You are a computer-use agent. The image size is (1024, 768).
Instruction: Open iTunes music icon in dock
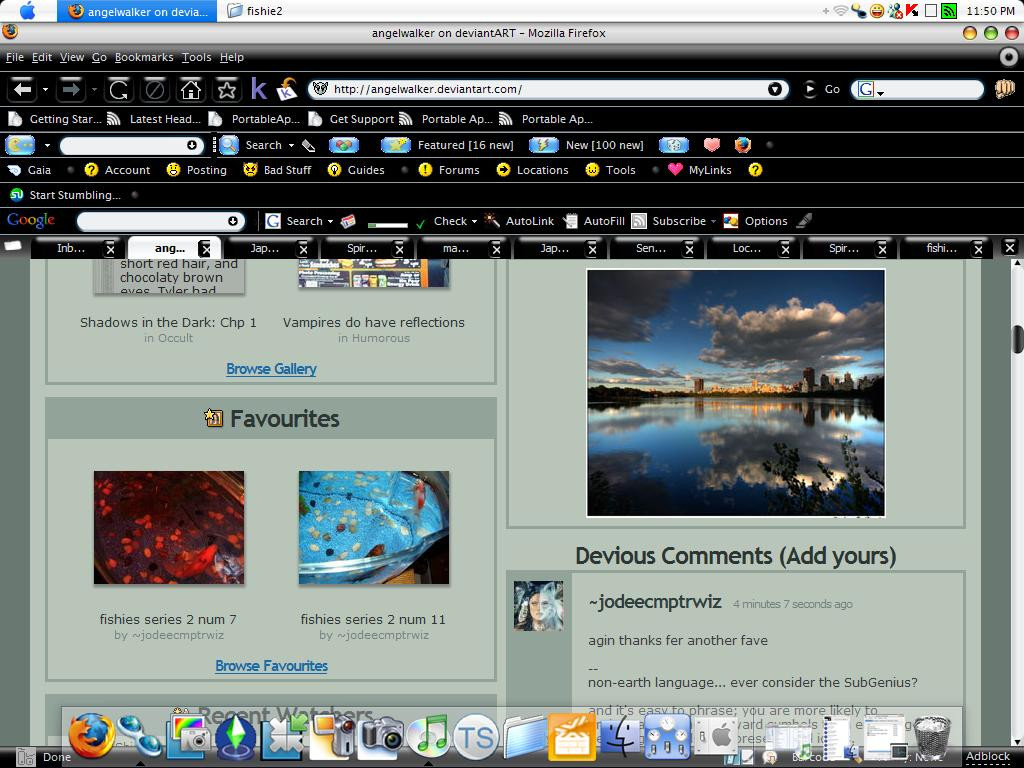click(x=428, y=737)
